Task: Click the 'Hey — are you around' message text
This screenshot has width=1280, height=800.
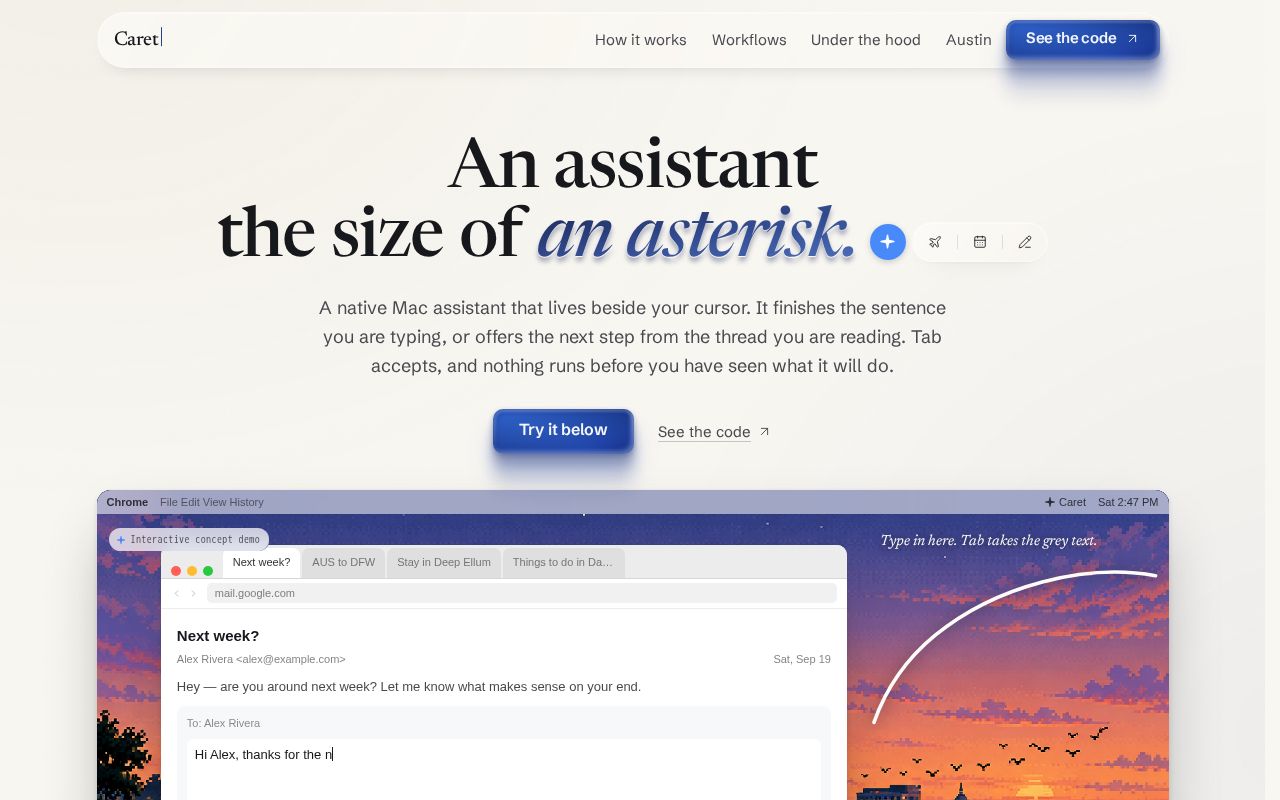Action: (x=409, y=687)
